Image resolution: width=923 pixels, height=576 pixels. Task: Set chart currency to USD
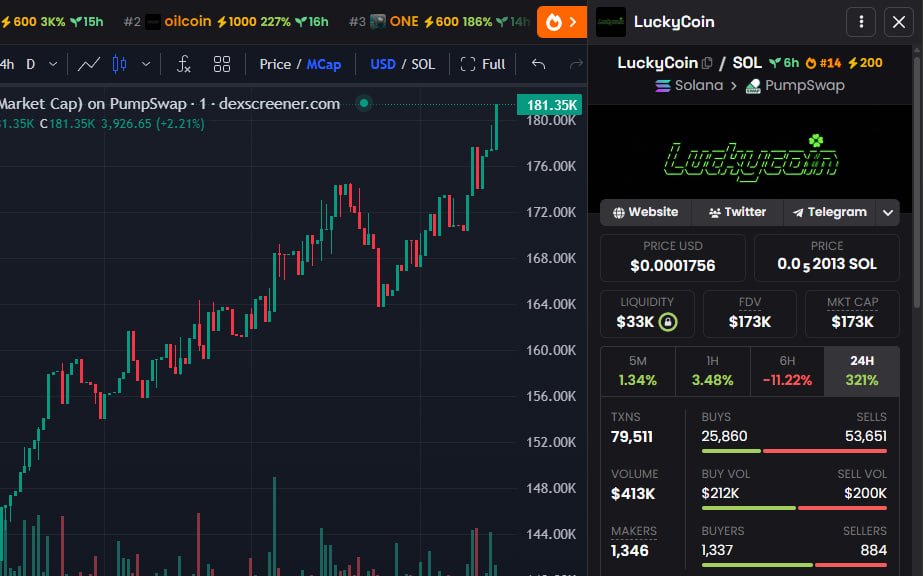point(383,64)
